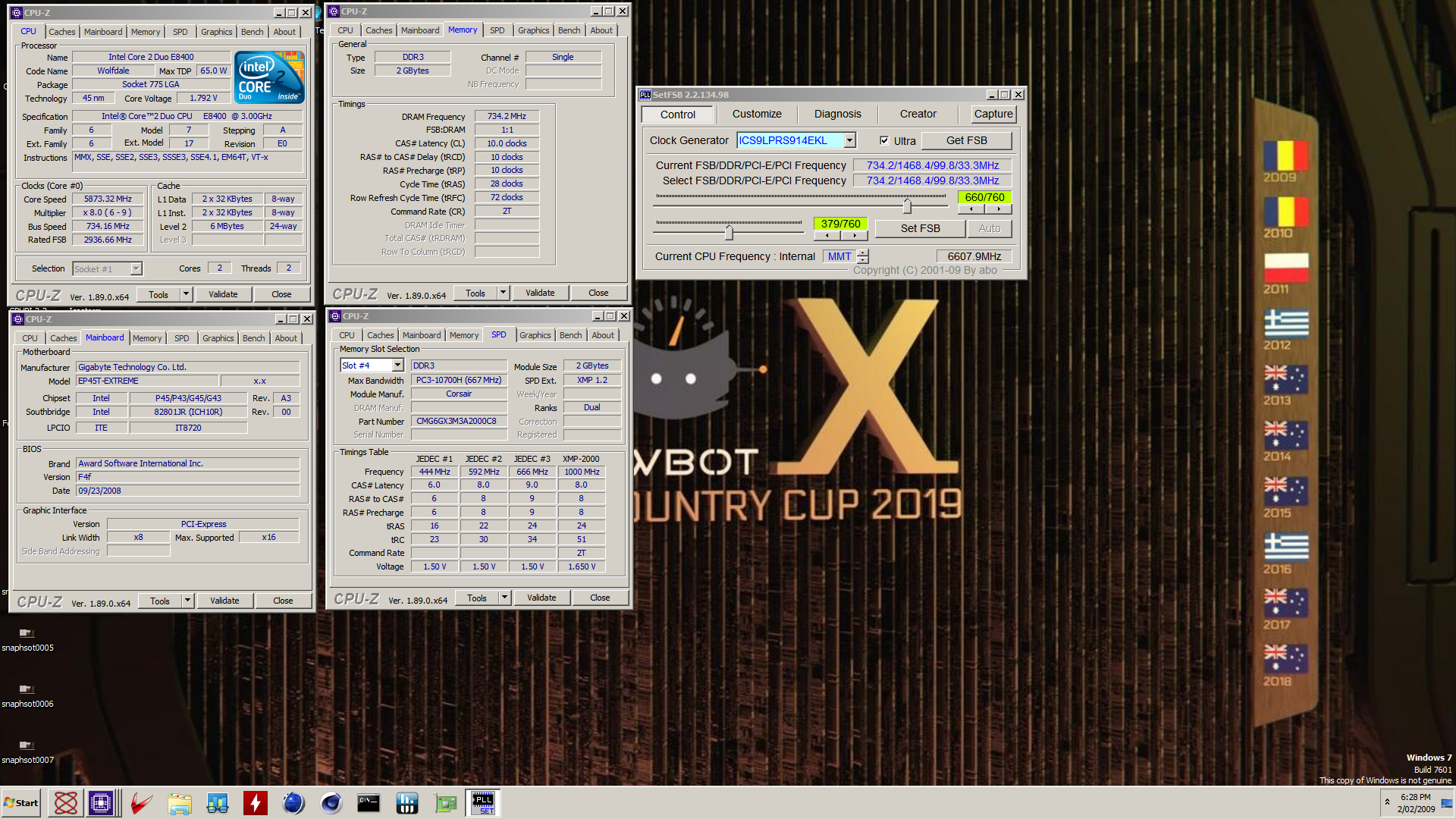Open Graphics tab in CPU-Z Memory window
The height and width of the screenshot is (819, 1456).
533,30
